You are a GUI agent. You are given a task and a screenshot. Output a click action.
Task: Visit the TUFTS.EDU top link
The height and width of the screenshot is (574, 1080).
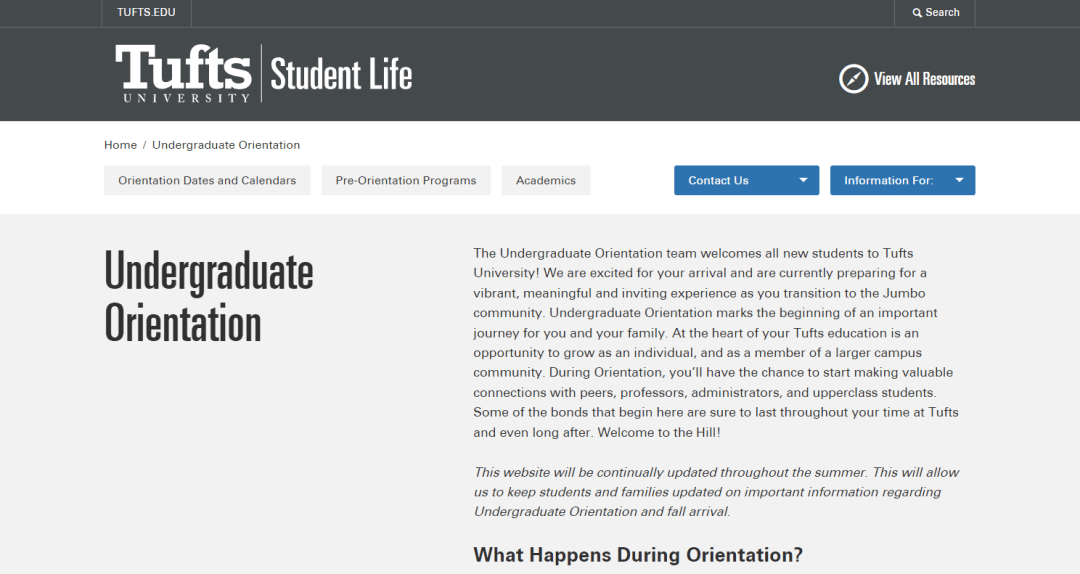146,12
